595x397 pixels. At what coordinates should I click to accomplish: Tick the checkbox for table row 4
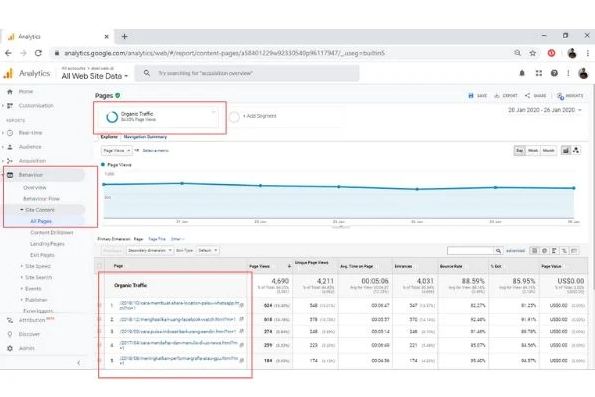[100, 345]
